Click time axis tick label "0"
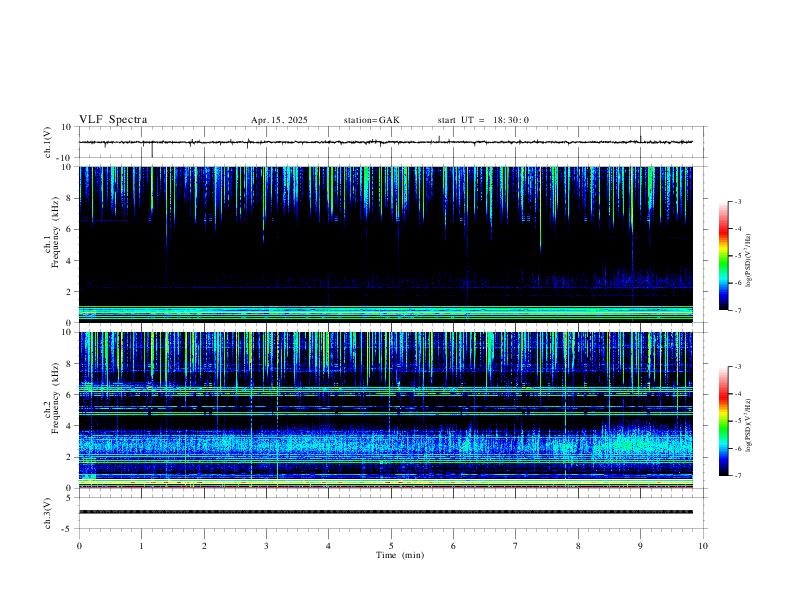792x612 pixels. click(79, 546)
